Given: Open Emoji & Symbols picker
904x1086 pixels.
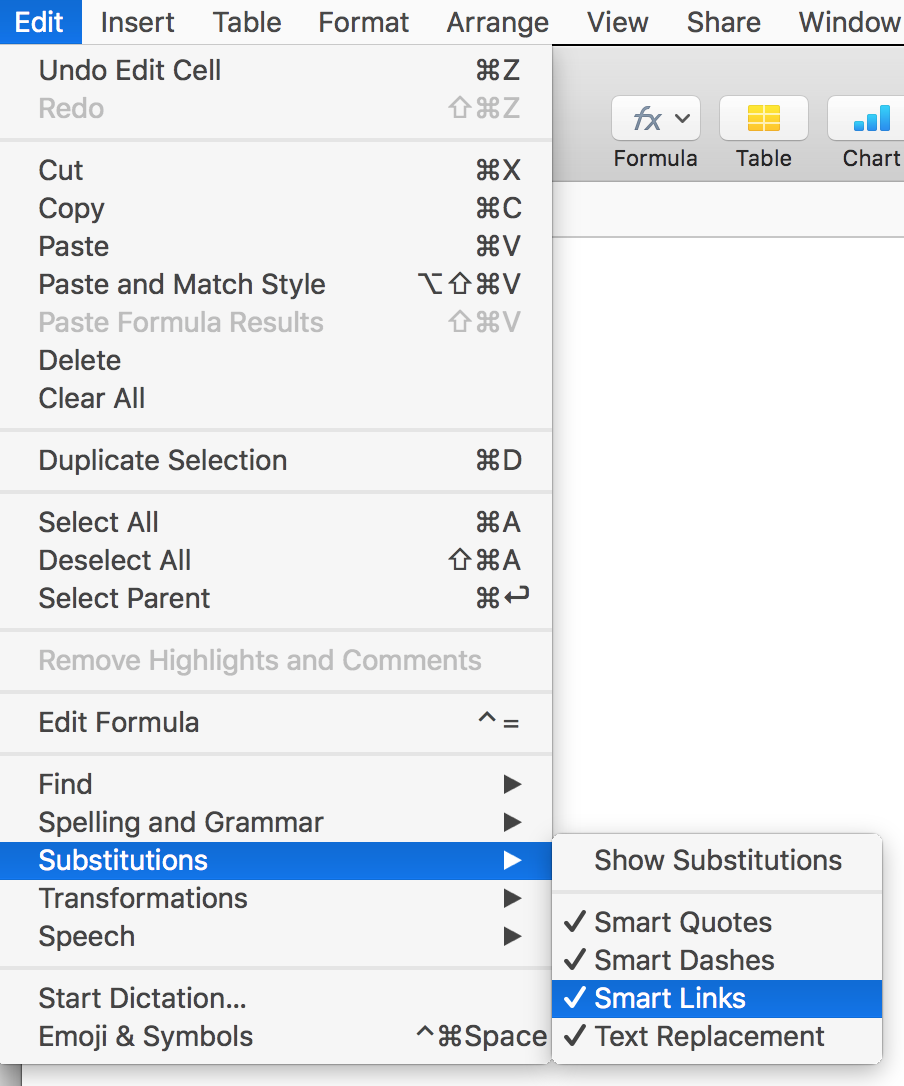Looking at the screenshot, I should 146,1036.
